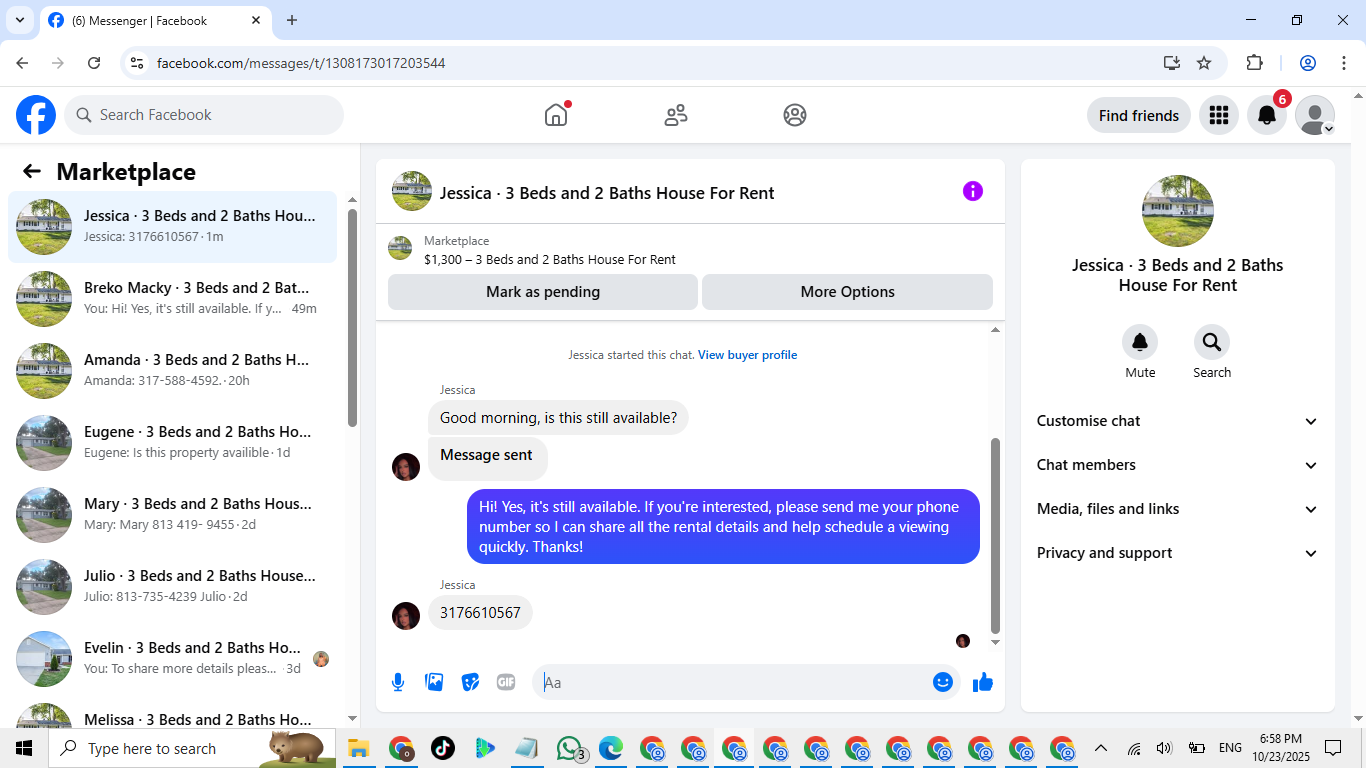
Task: Open Microsoft Edge from the taskbar
Action: [611, 748]
